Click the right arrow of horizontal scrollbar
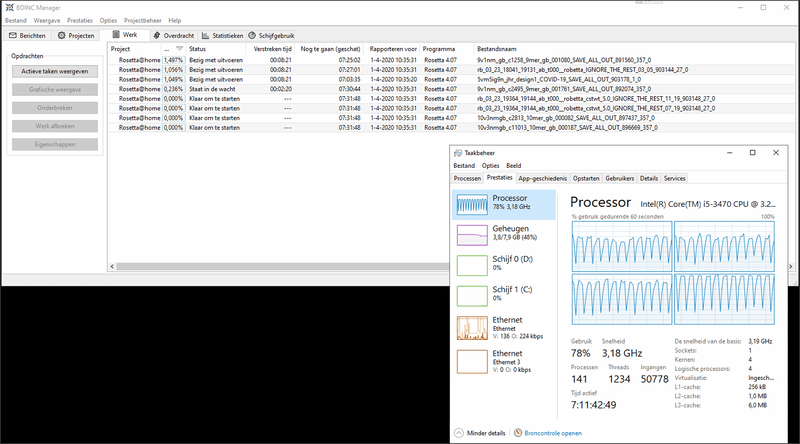Image resolution: width=800 pixels, height=444 pixels. [x=791, y=266]
